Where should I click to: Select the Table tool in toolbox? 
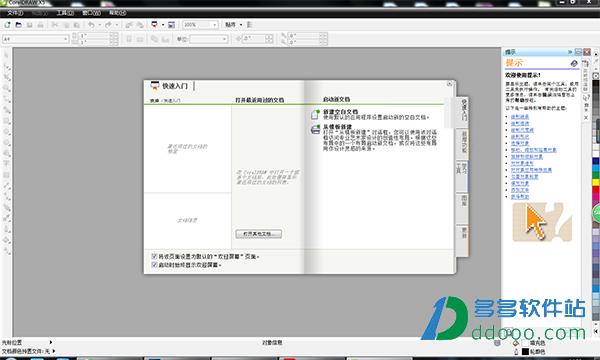7,175
